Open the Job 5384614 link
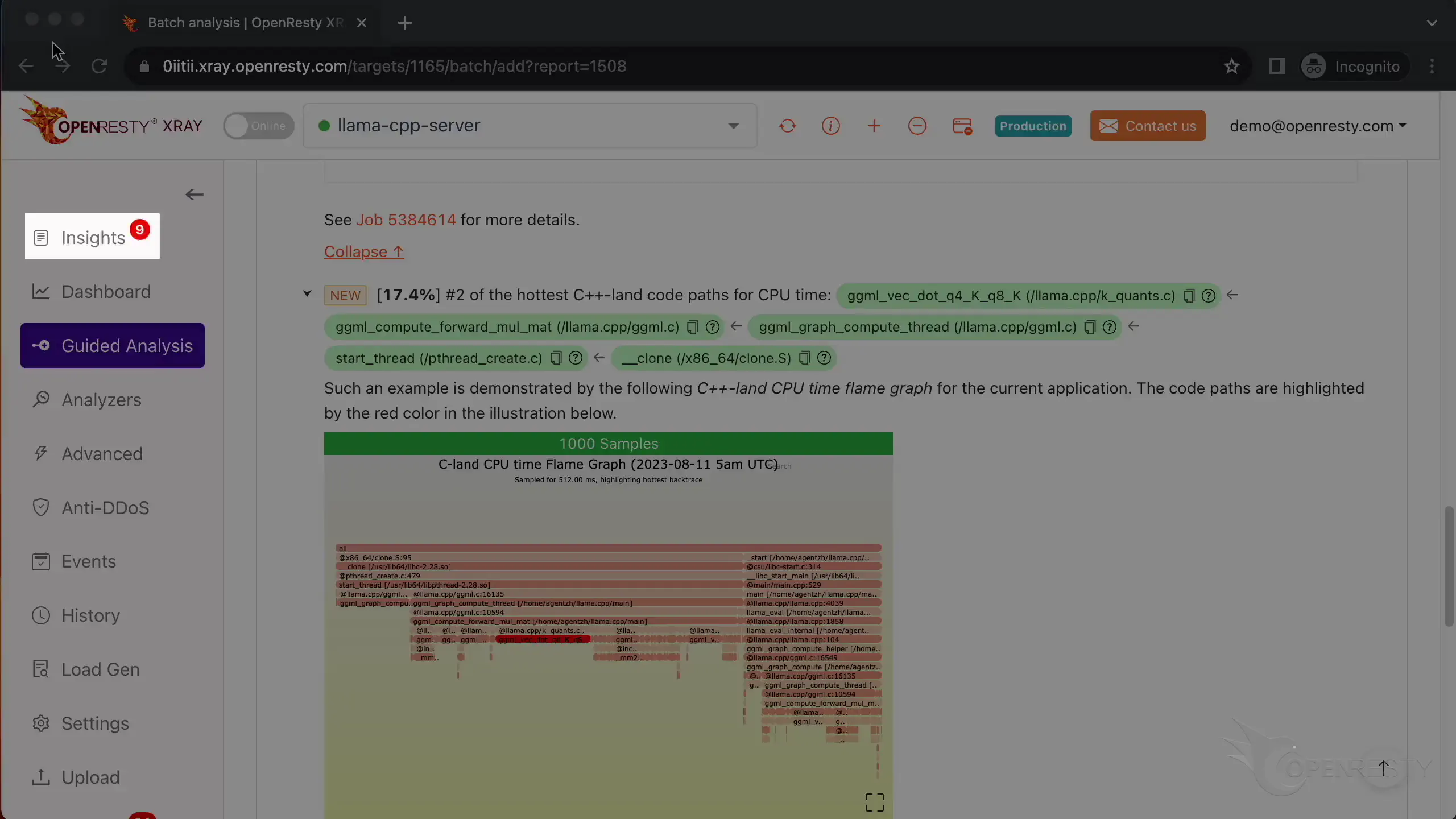Viewport: 1456px width, 819px height. pos(406,220)
